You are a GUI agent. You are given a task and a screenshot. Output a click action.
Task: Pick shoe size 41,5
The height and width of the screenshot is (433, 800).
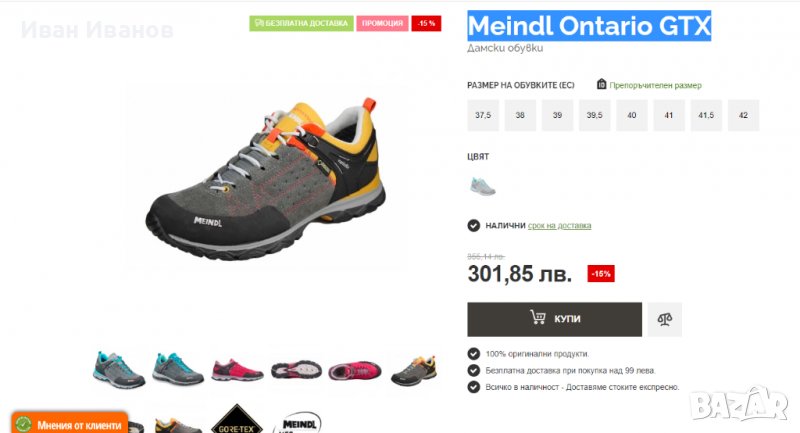[706, 115]
